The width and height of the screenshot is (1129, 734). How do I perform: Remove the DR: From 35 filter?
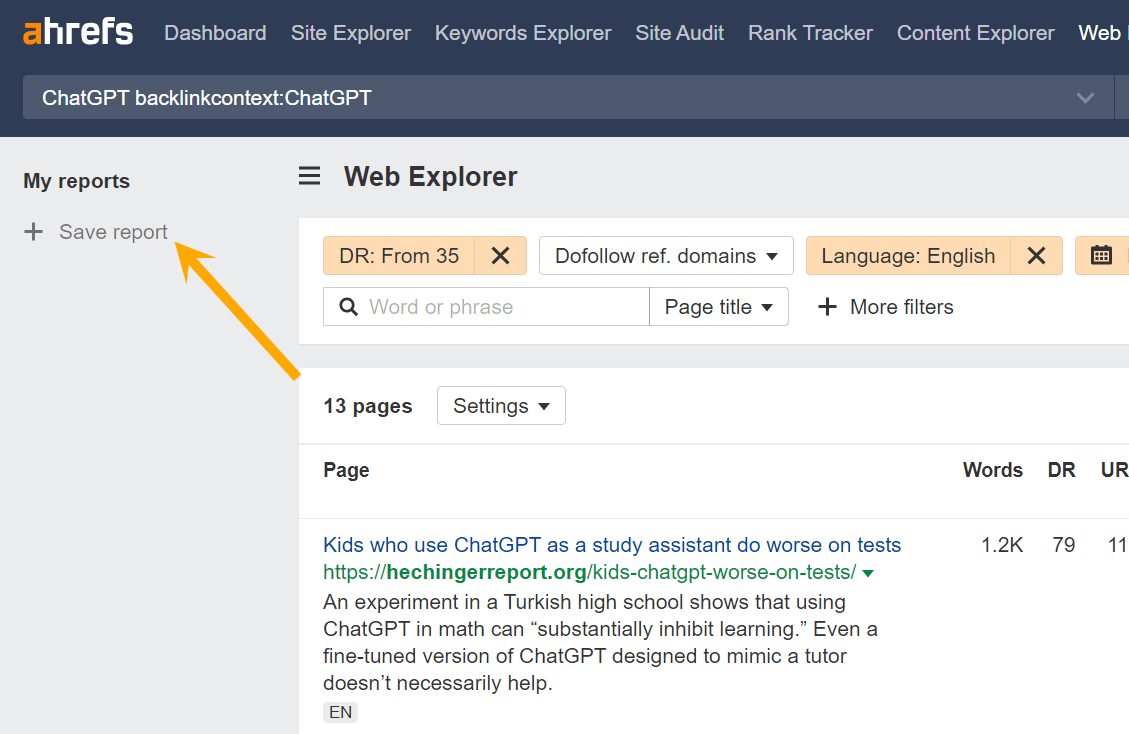[500, 255]
